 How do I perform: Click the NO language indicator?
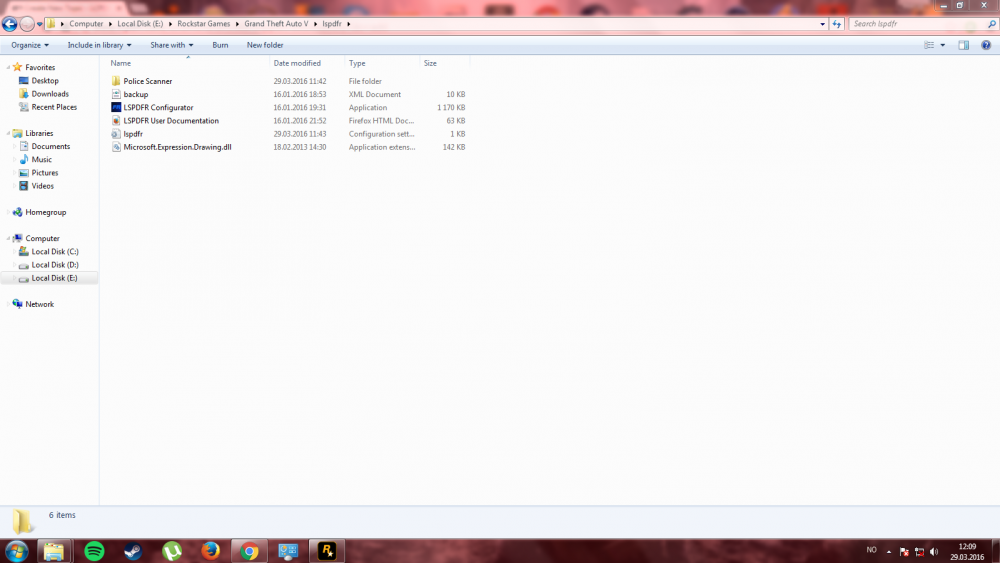pos(872,550)
